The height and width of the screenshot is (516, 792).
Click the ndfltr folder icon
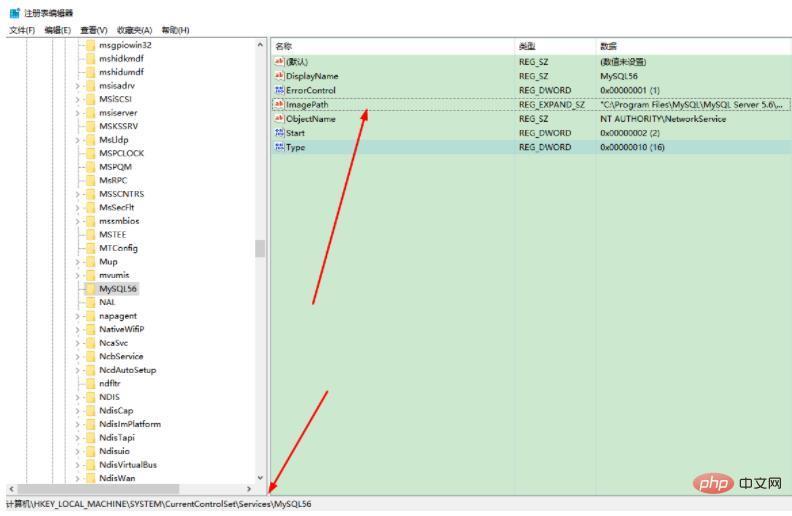coord(90,383)
